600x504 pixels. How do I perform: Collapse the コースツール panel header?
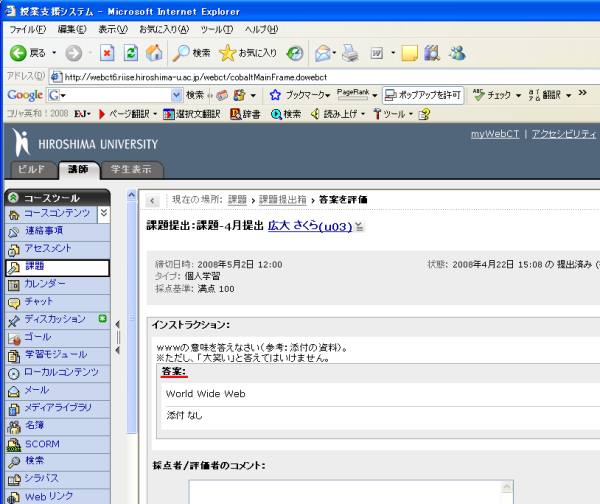point(13,197)
